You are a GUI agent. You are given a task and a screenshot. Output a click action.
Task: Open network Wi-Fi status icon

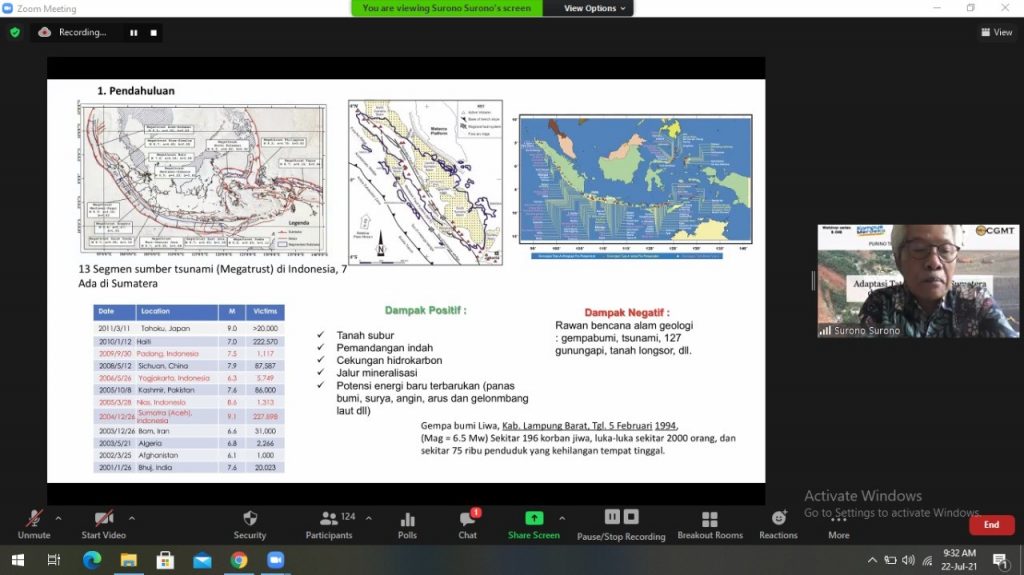pos(927,560)
